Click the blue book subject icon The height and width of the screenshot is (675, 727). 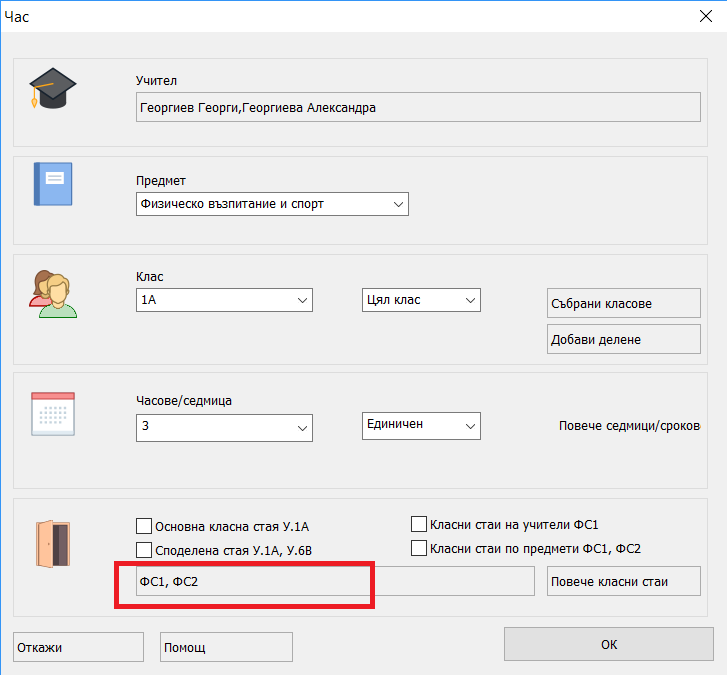click(54, 184)
